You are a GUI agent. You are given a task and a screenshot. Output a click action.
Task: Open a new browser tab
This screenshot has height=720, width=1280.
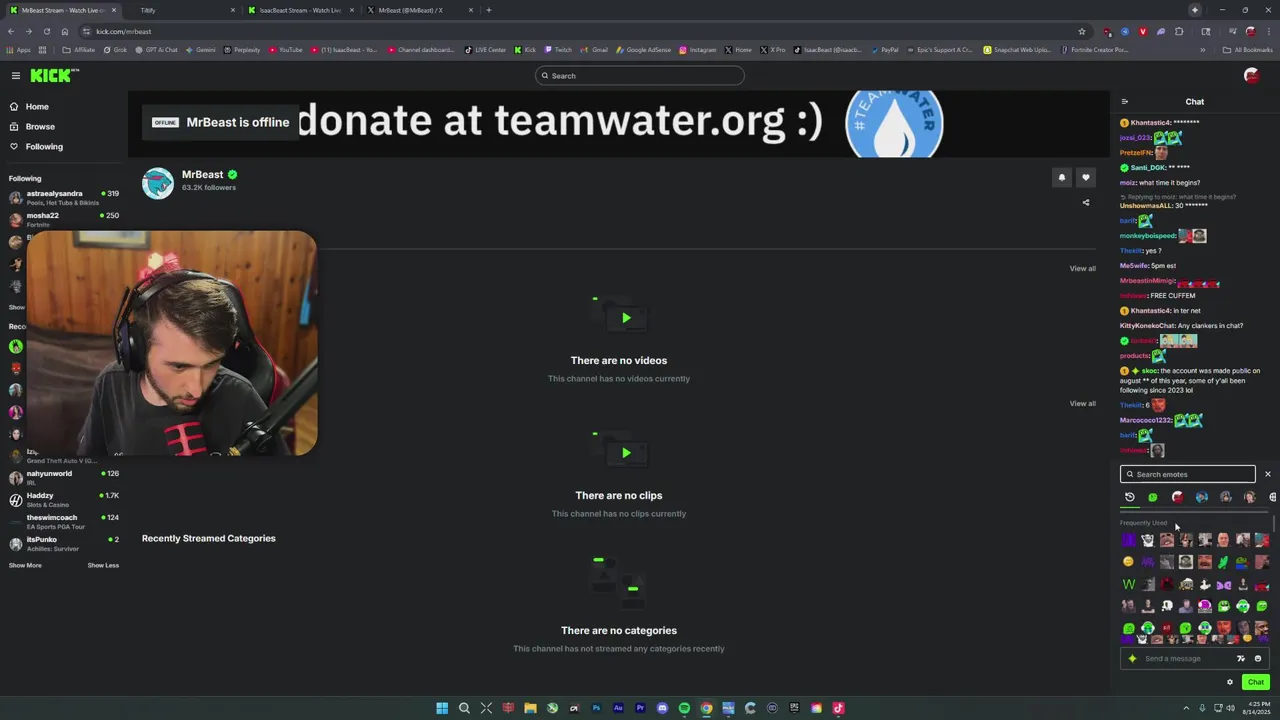tap(488, 10)
